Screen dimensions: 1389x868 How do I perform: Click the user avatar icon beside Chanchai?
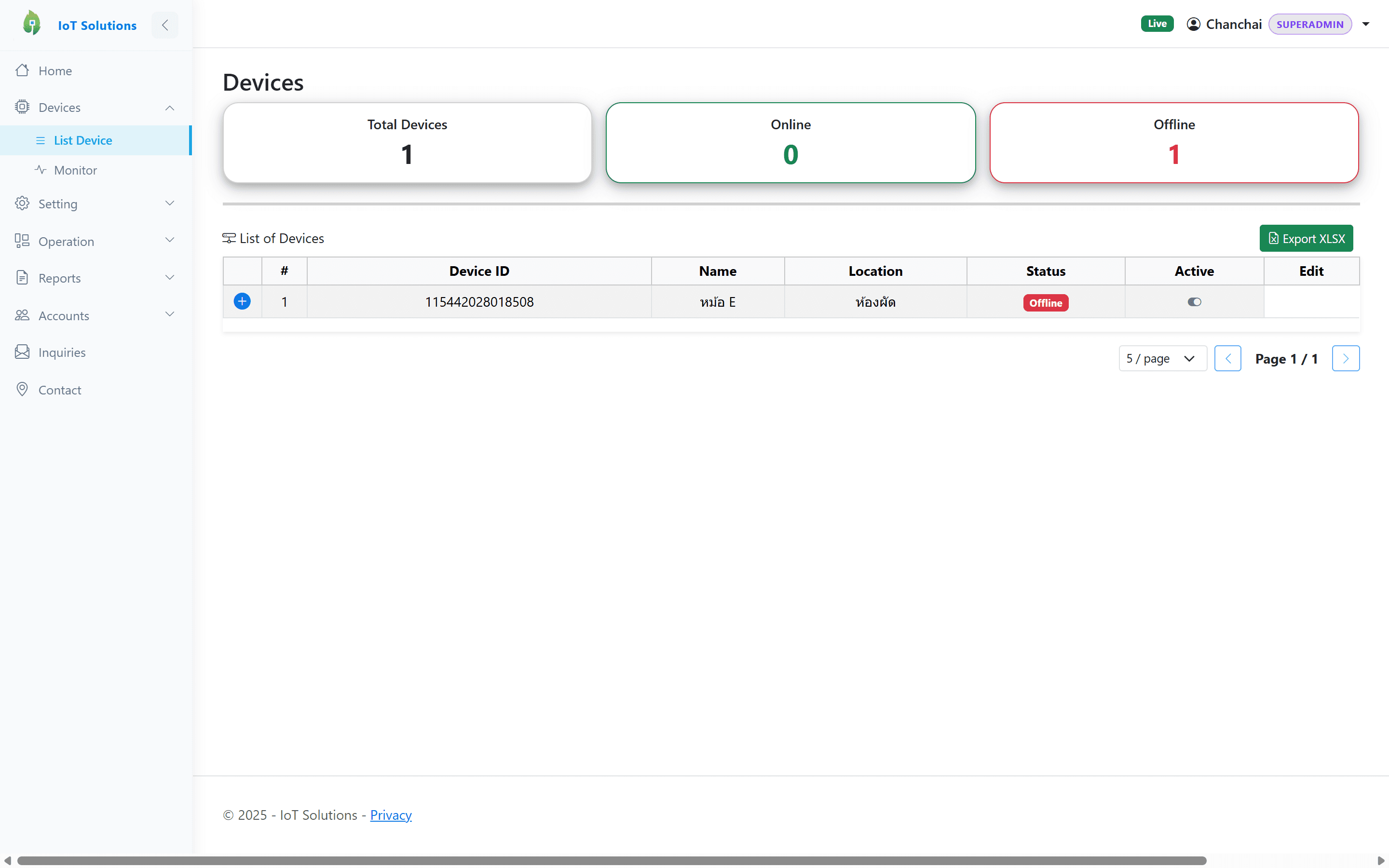coord(1193,24)
